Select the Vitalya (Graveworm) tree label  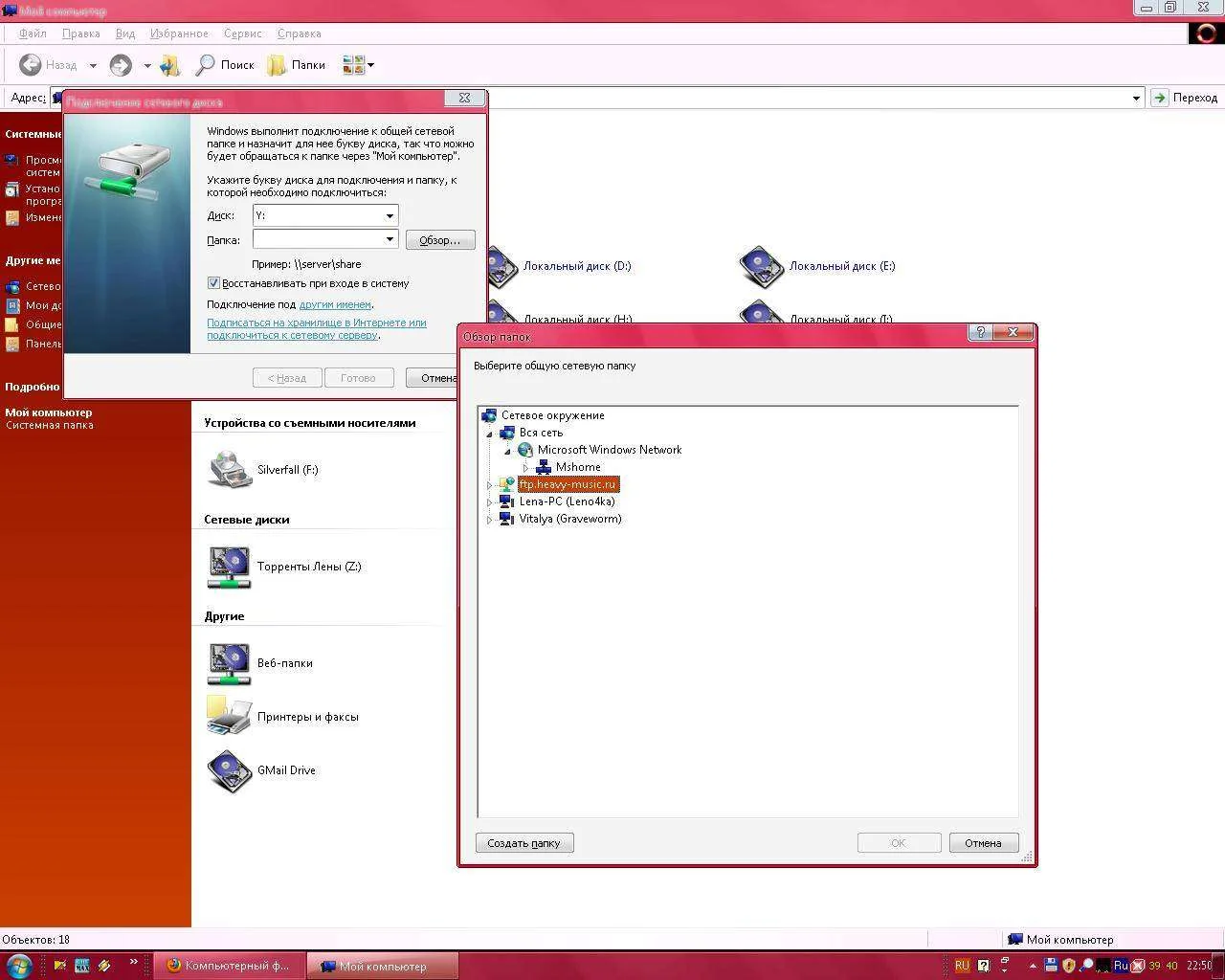point(570,519)
